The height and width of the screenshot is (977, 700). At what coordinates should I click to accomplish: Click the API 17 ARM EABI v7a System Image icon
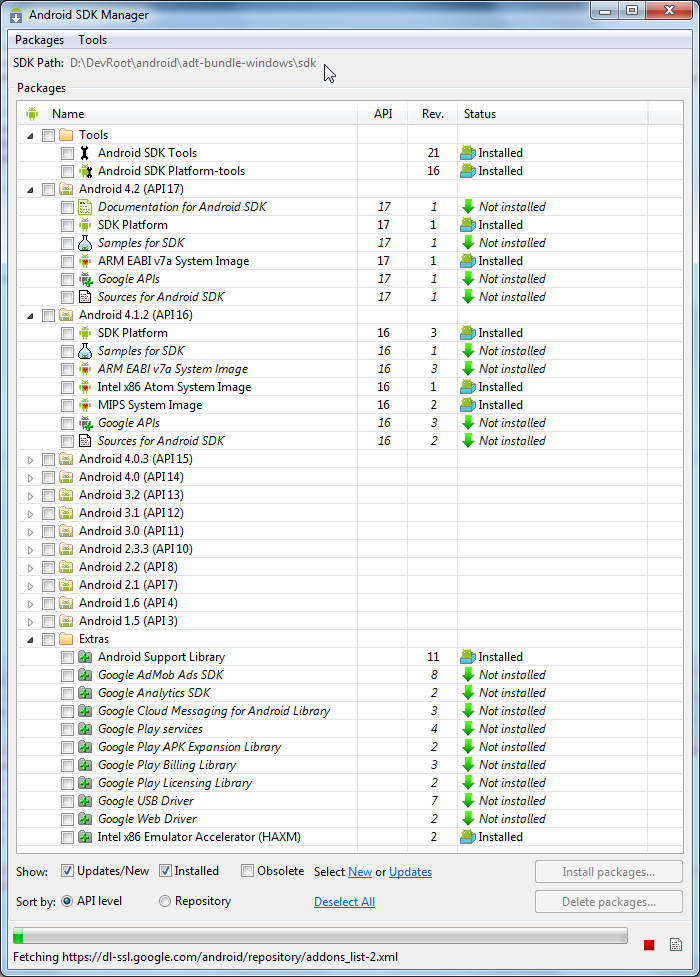pos(85,261)
